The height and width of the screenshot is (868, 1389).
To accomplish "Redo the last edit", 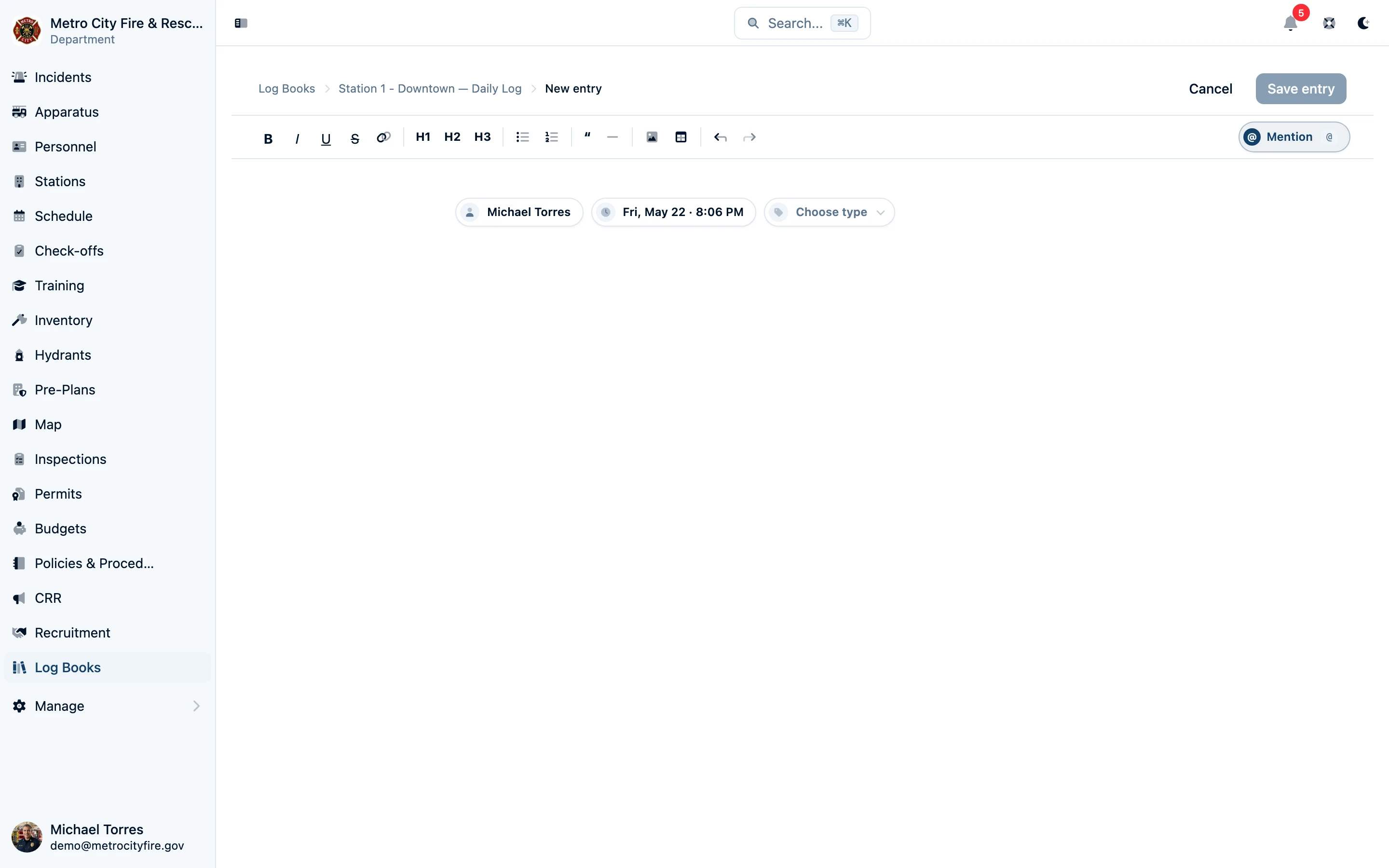I will coord(749,137).
